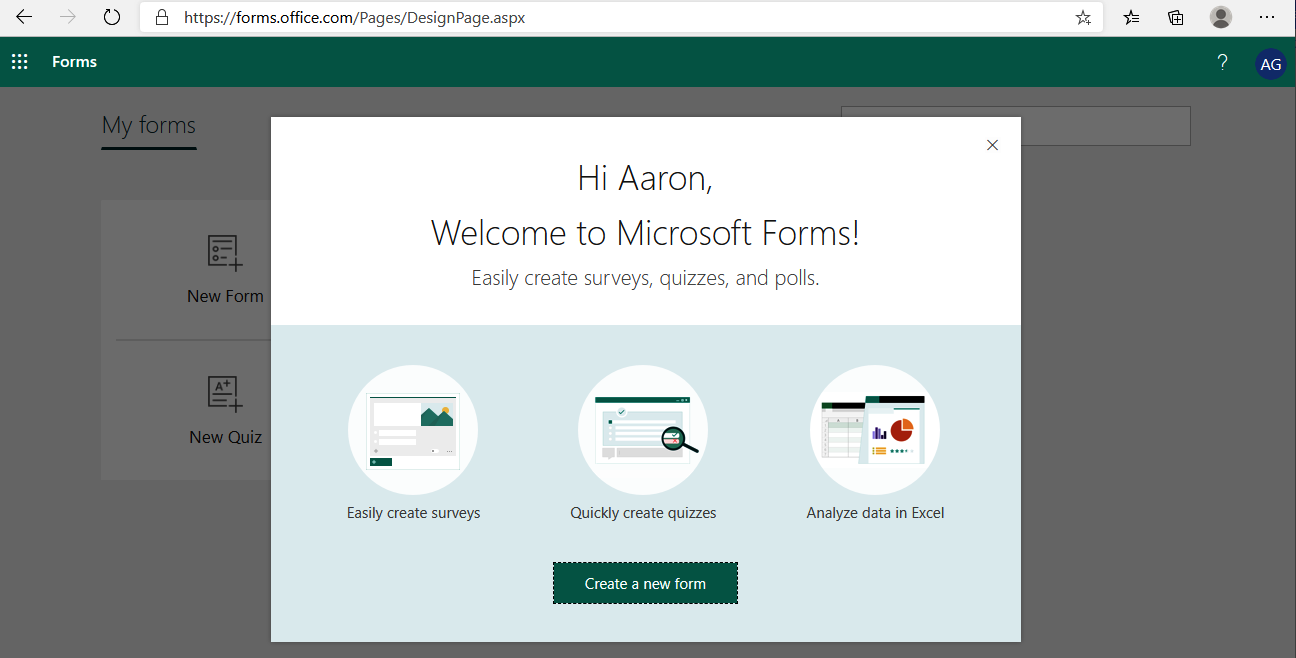Select the My forms tab
The height and width of the screenshot is (658, 1296).
tap(149, 126)
